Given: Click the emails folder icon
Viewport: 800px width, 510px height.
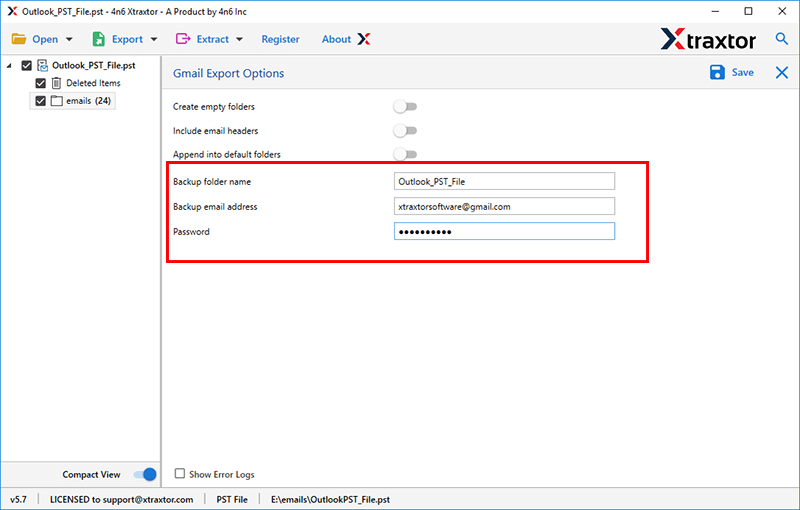Looking at the screenshot, I should click(57, 101).
